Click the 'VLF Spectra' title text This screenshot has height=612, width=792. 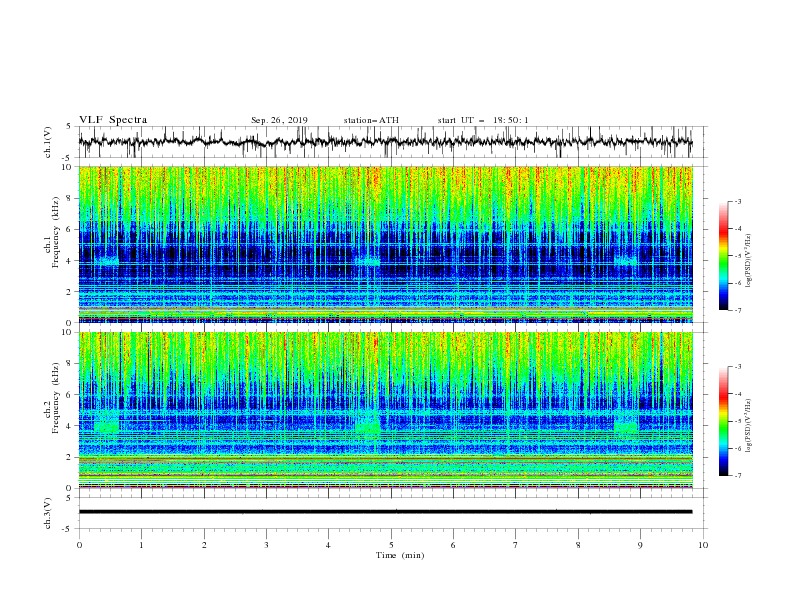pos(113,120)
